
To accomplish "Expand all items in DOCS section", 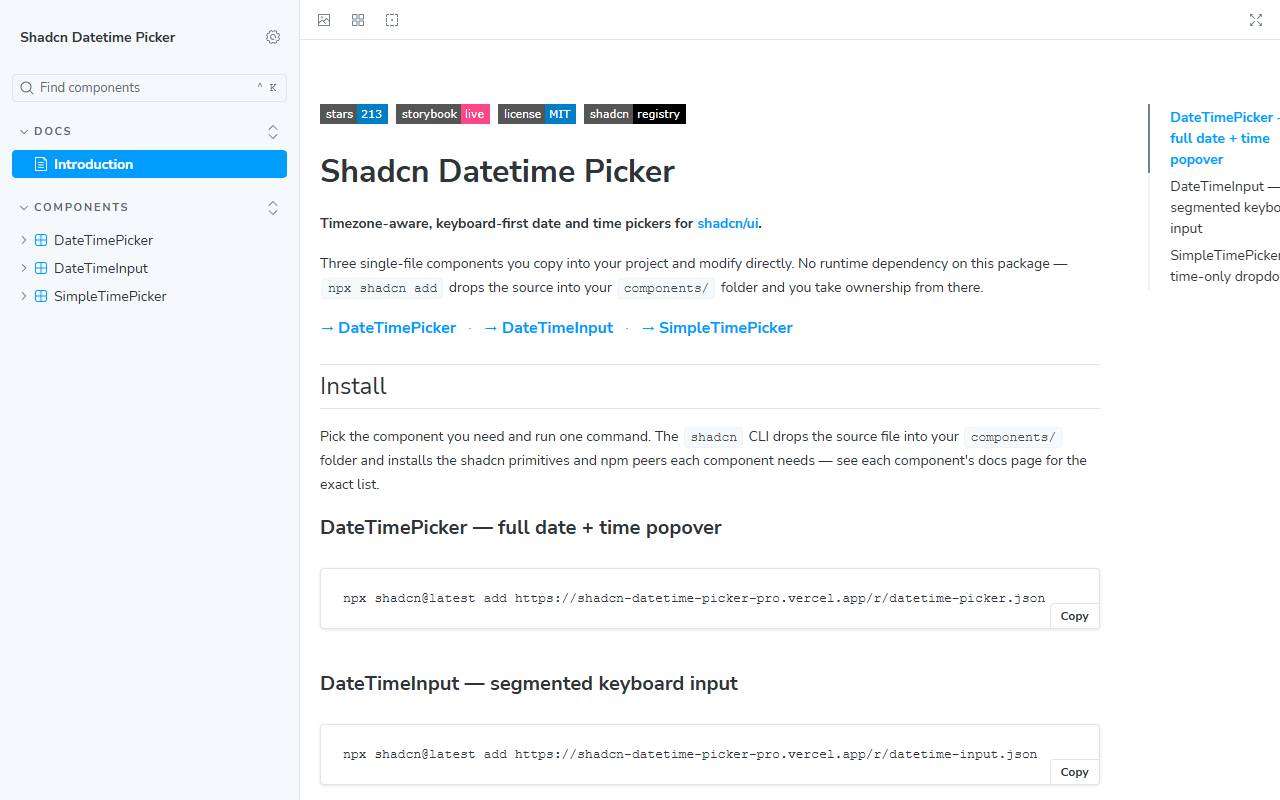I will pos(273,131).
